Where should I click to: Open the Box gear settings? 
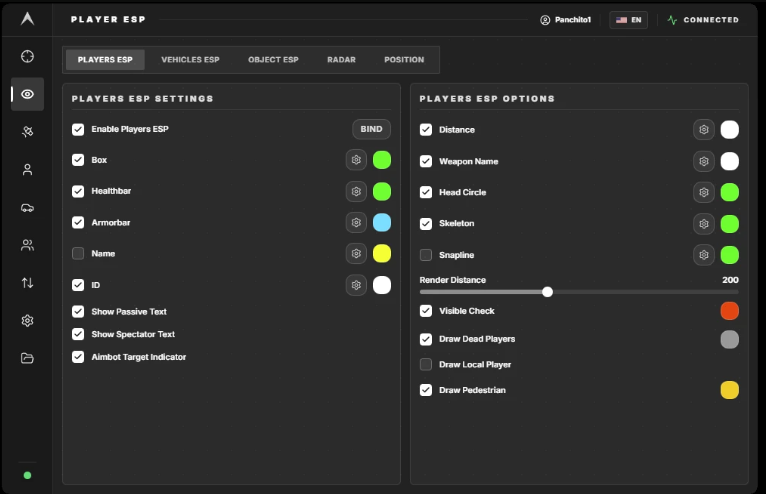click(356, 160)
